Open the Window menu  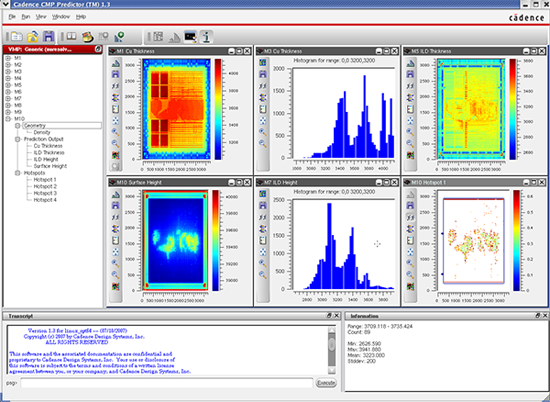click(61, 17)
